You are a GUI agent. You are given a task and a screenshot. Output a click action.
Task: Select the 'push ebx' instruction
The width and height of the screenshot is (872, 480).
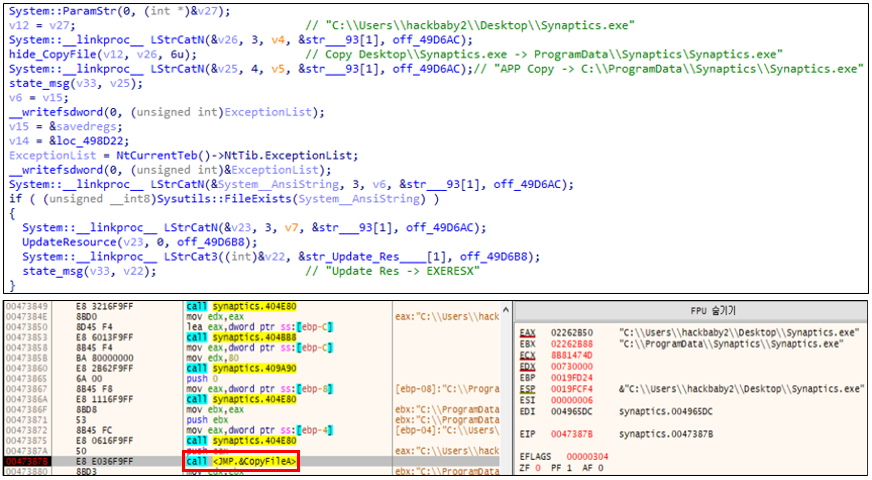tap(207, 420)
